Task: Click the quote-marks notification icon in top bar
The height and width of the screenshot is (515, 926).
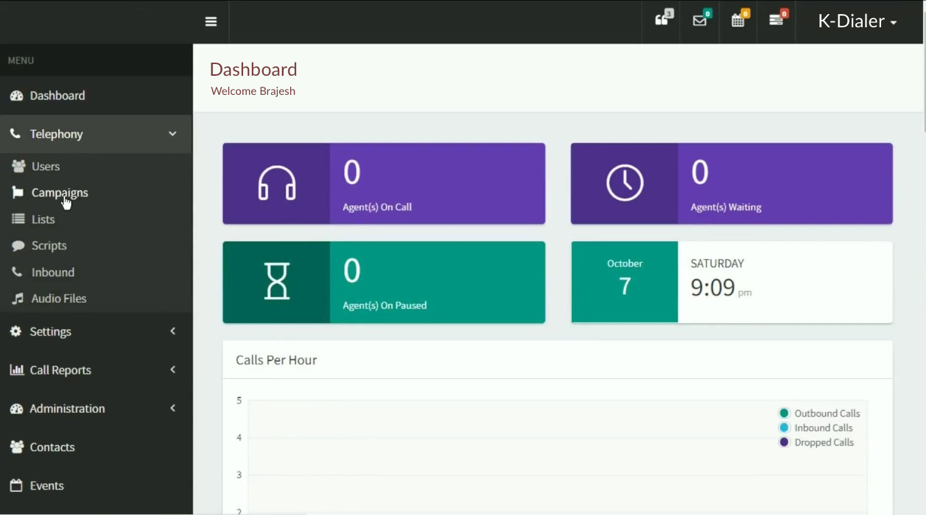Action: [x=663, y=19]
